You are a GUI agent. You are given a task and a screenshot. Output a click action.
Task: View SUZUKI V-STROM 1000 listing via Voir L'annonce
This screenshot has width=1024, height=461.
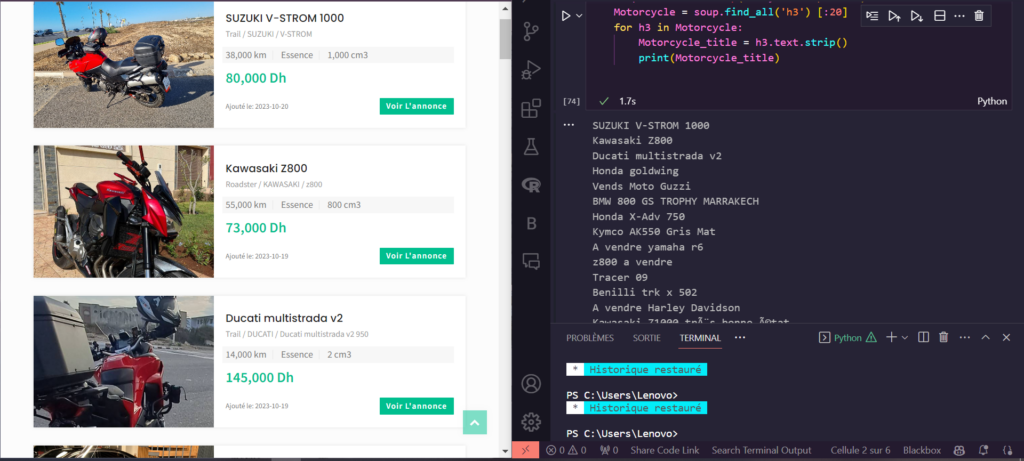[x=417, y=106]
